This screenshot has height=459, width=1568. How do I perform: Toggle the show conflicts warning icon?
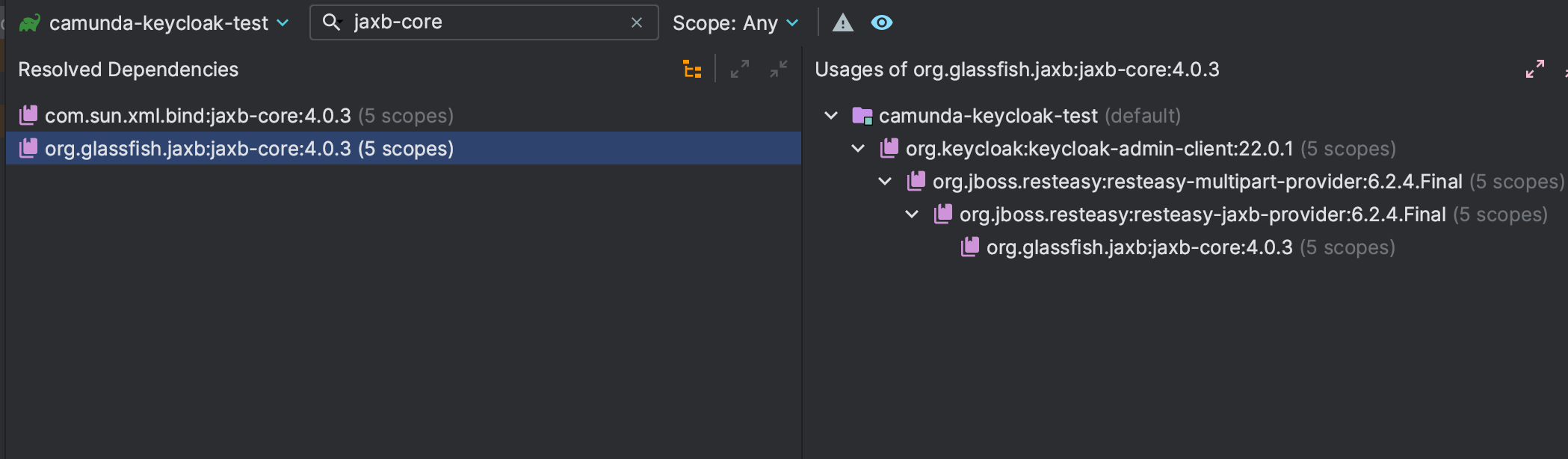[843, 23]
